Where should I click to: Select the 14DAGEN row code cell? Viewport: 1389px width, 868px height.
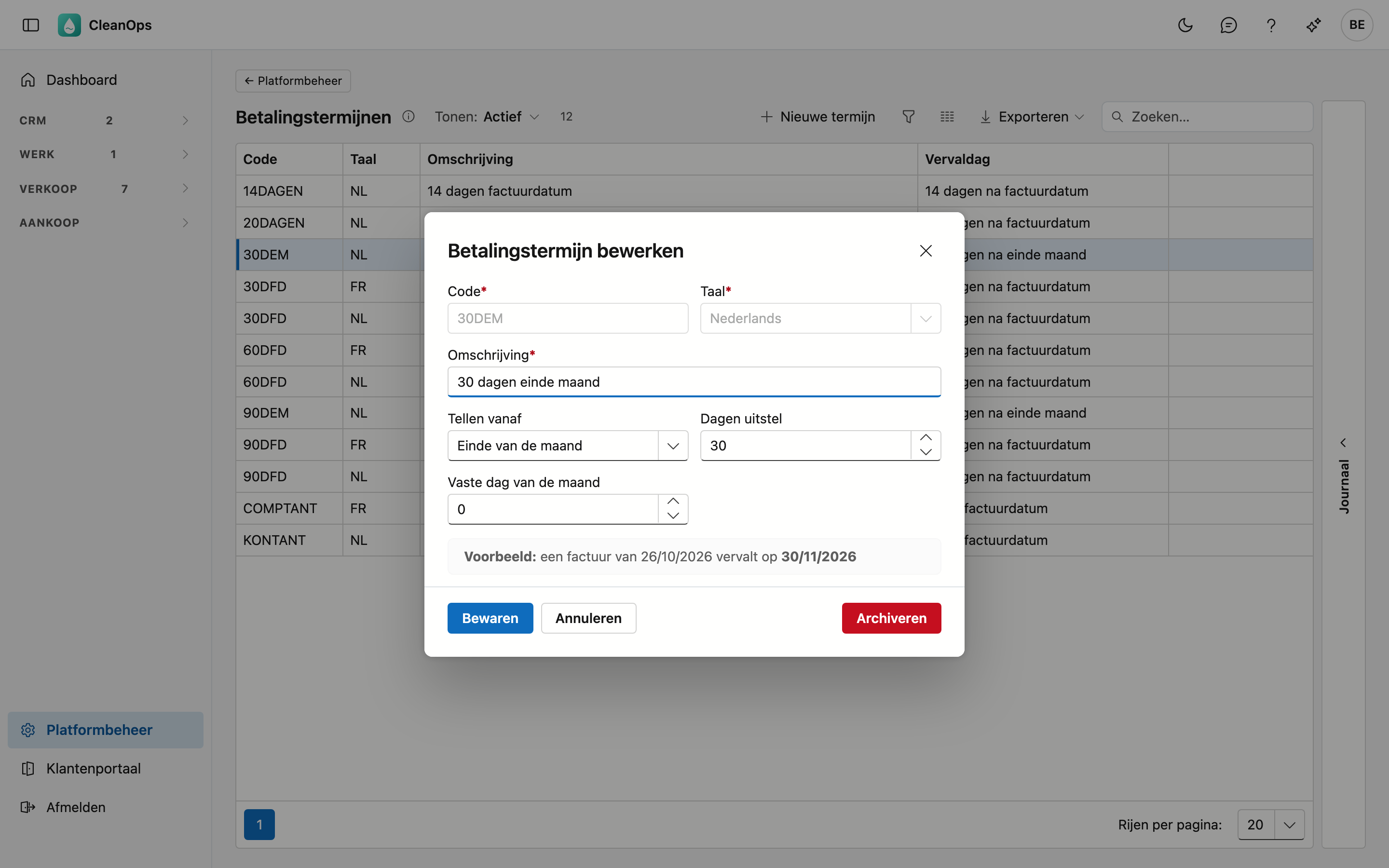[x=289, y=191]
